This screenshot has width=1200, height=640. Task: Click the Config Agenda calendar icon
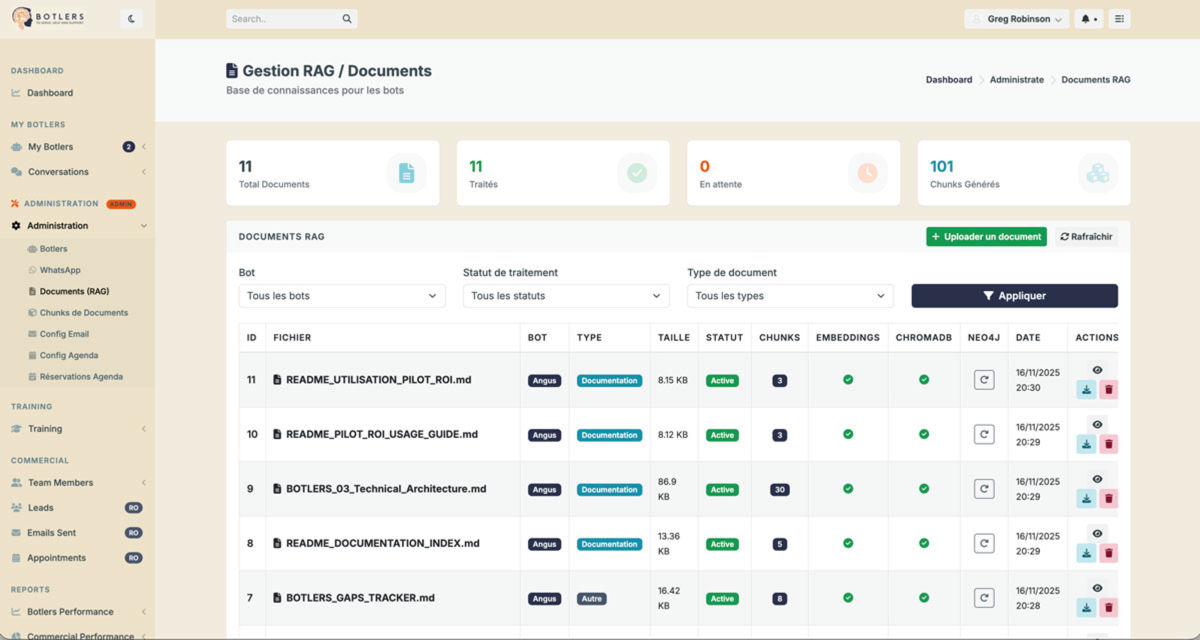33,354
